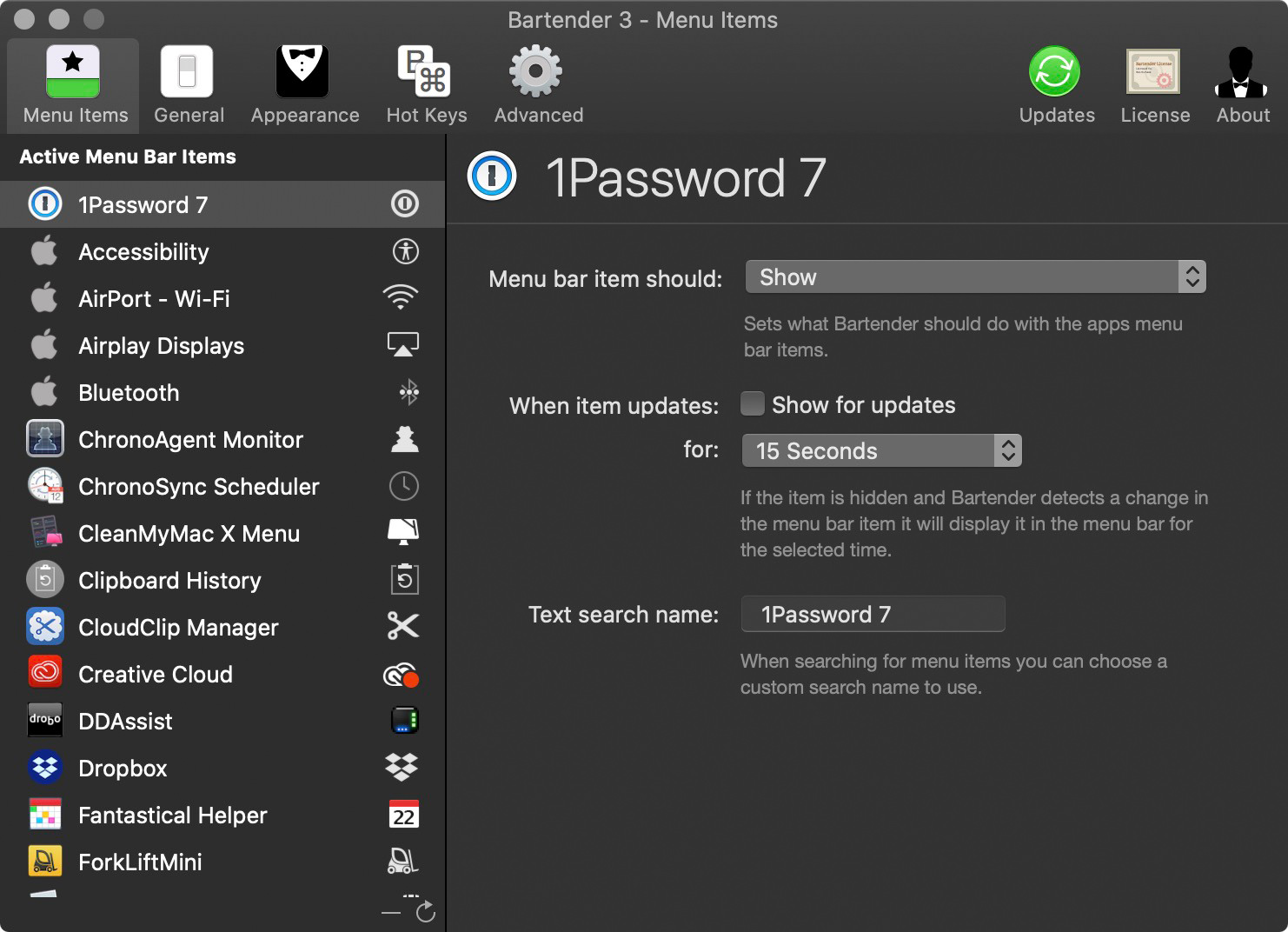
Task: Select Dropbox in the menu items list
Action: 123,769
